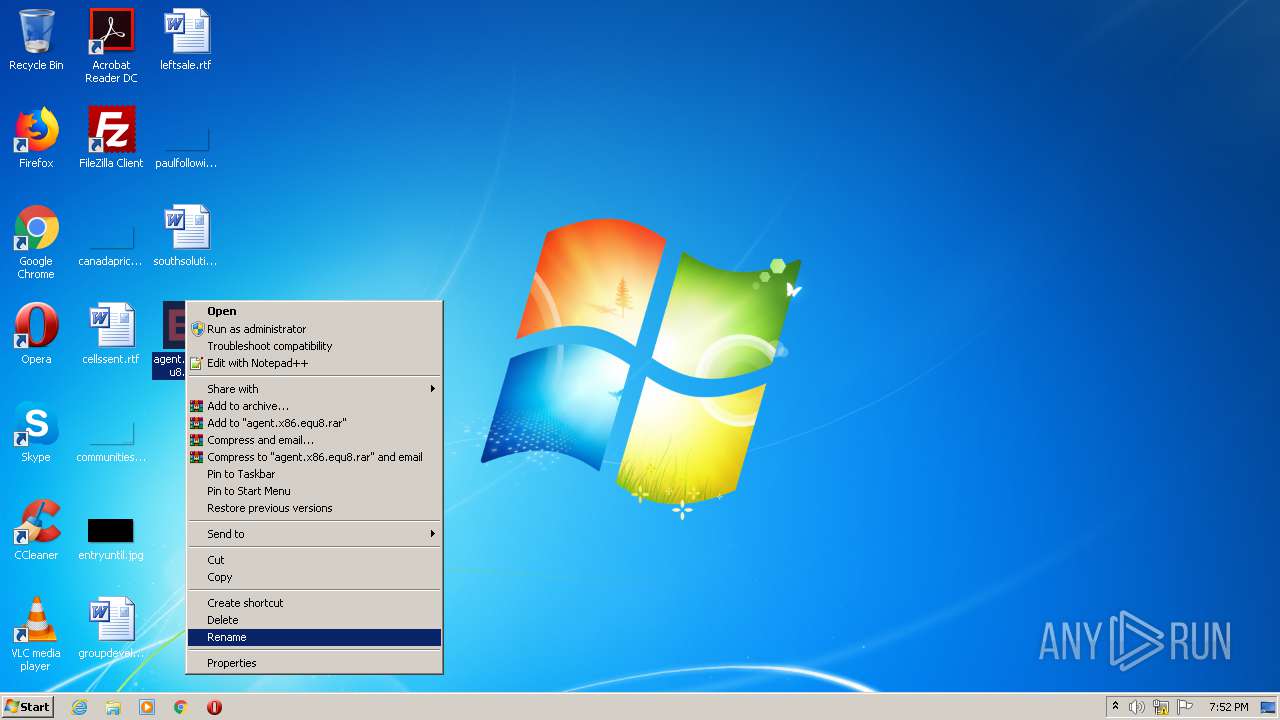Select the leftsale.rtf file icon
Screen dimensions: 1280x720
click(186, 40)
